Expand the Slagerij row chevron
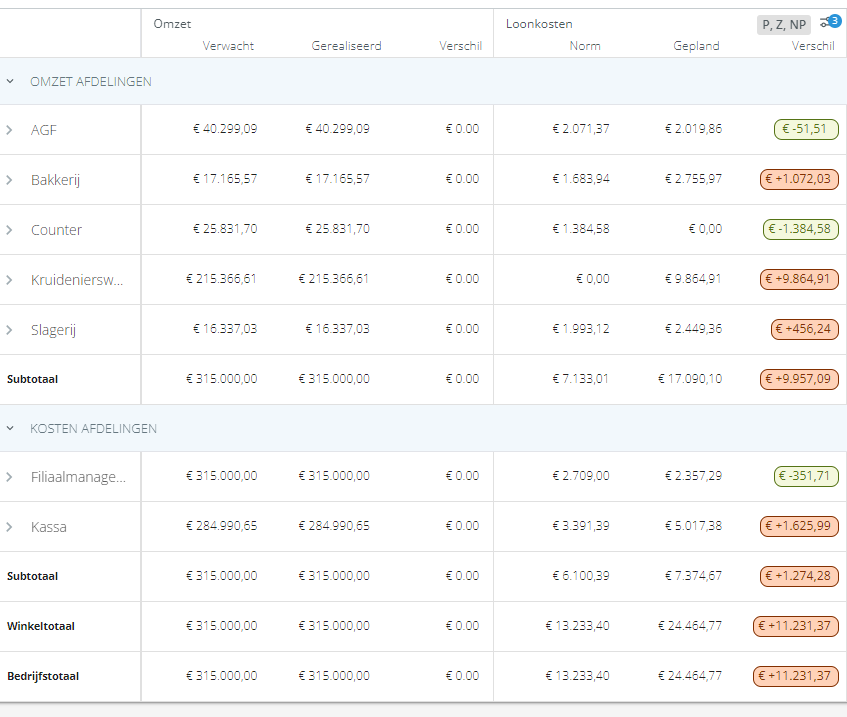Image resolution: width=847 pixels, height=717 pixels. pyautogui.click(x=9, y=330)
